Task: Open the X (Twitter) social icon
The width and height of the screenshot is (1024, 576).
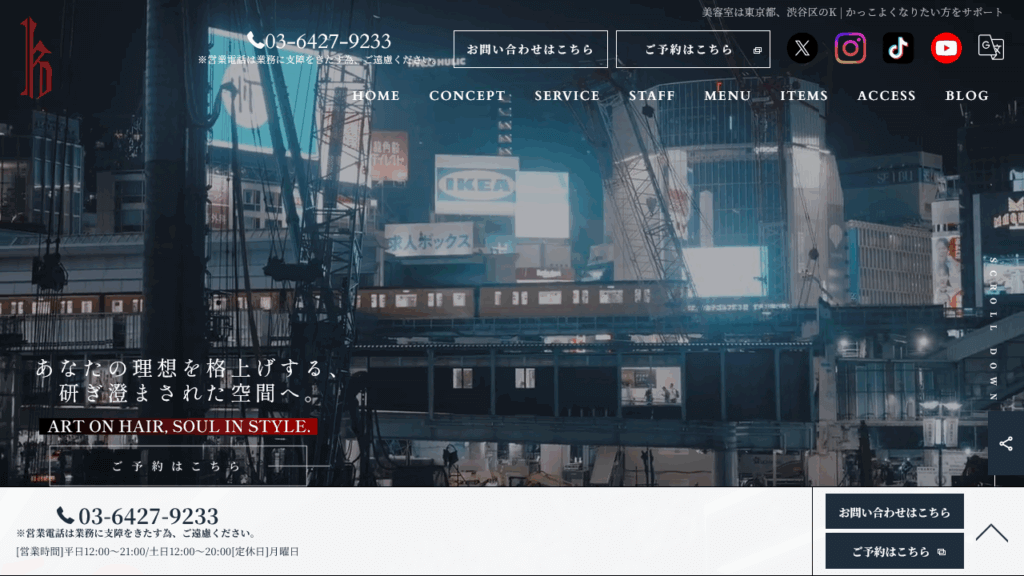Action: point(801,48)
